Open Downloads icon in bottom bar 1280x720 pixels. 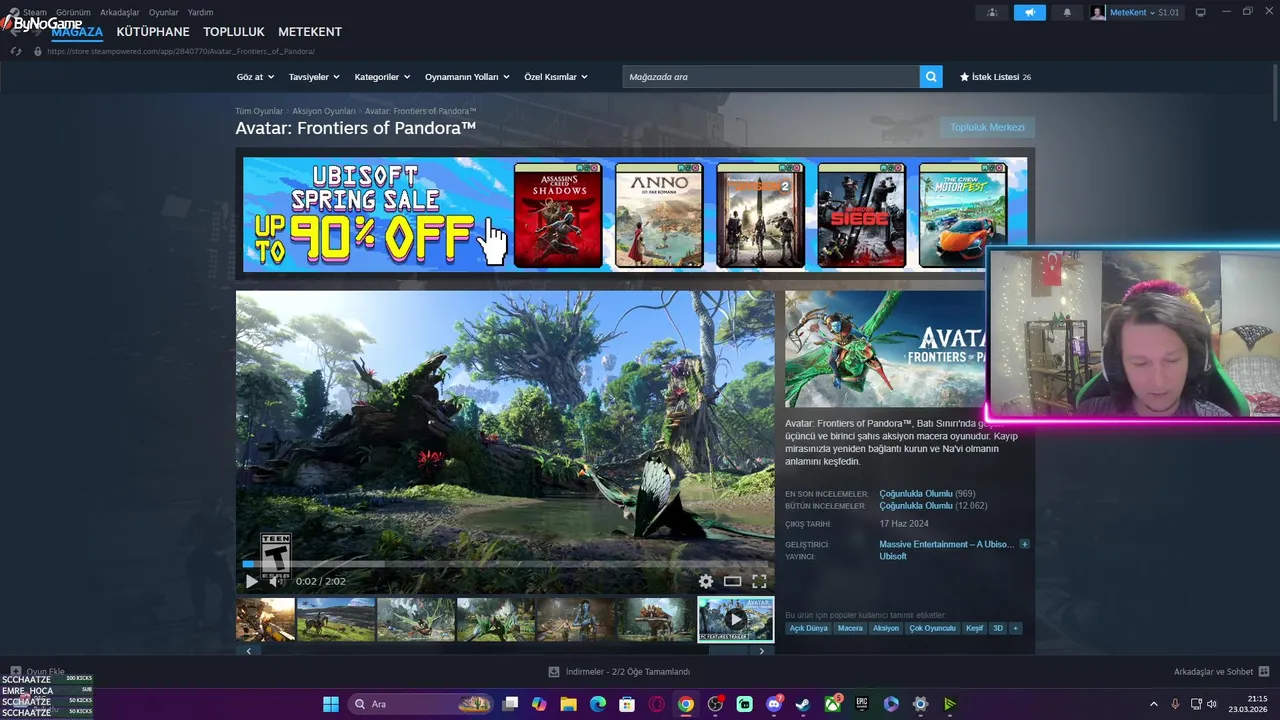click(554, 672)
